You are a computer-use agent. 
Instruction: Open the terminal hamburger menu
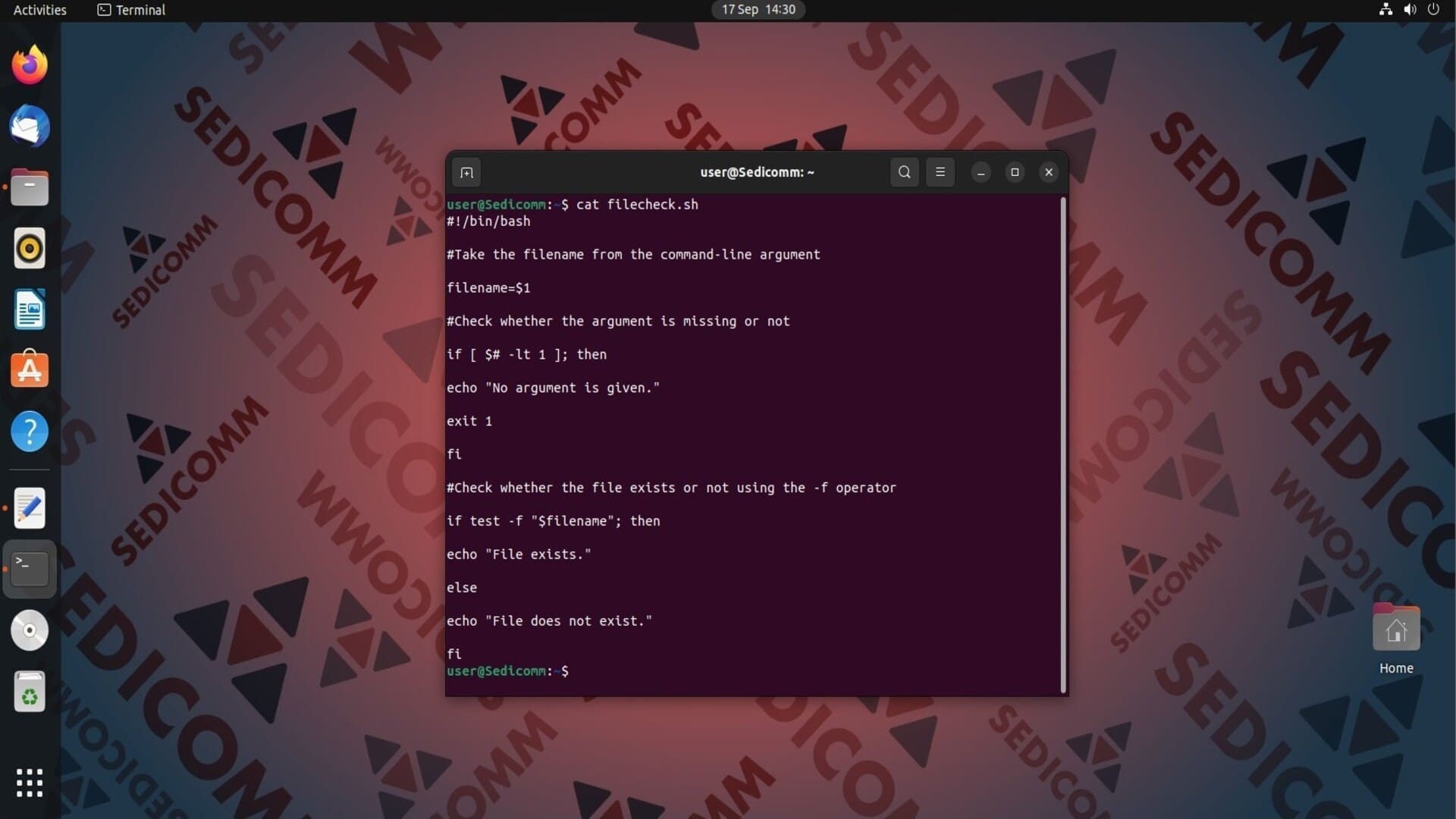pyautogui.click(x=940, y=172)
